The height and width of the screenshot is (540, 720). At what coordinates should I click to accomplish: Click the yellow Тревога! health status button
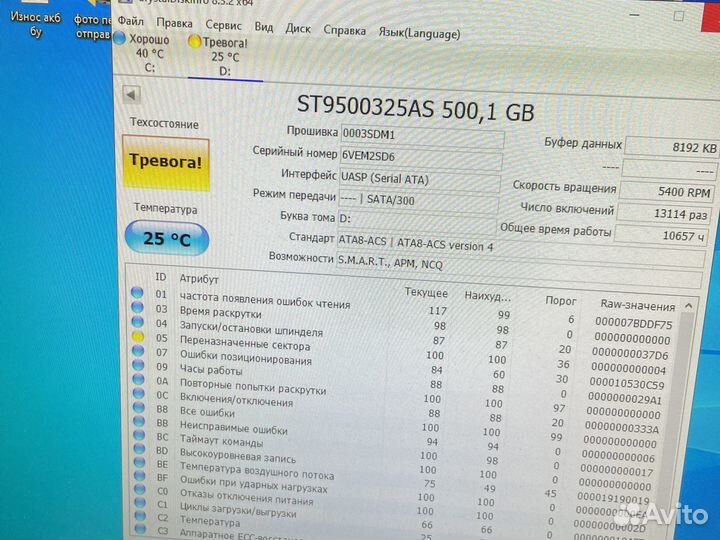point(166,162)
